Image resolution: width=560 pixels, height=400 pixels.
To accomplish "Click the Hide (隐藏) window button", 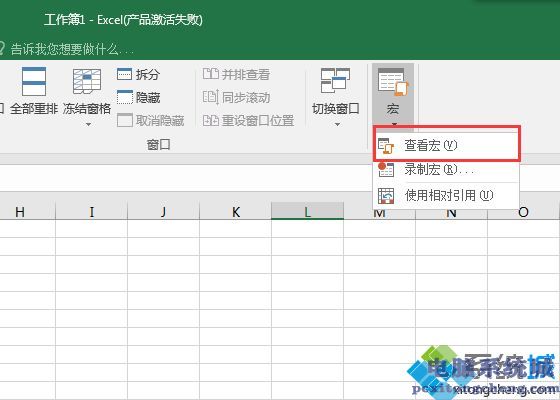I will 139,97.
